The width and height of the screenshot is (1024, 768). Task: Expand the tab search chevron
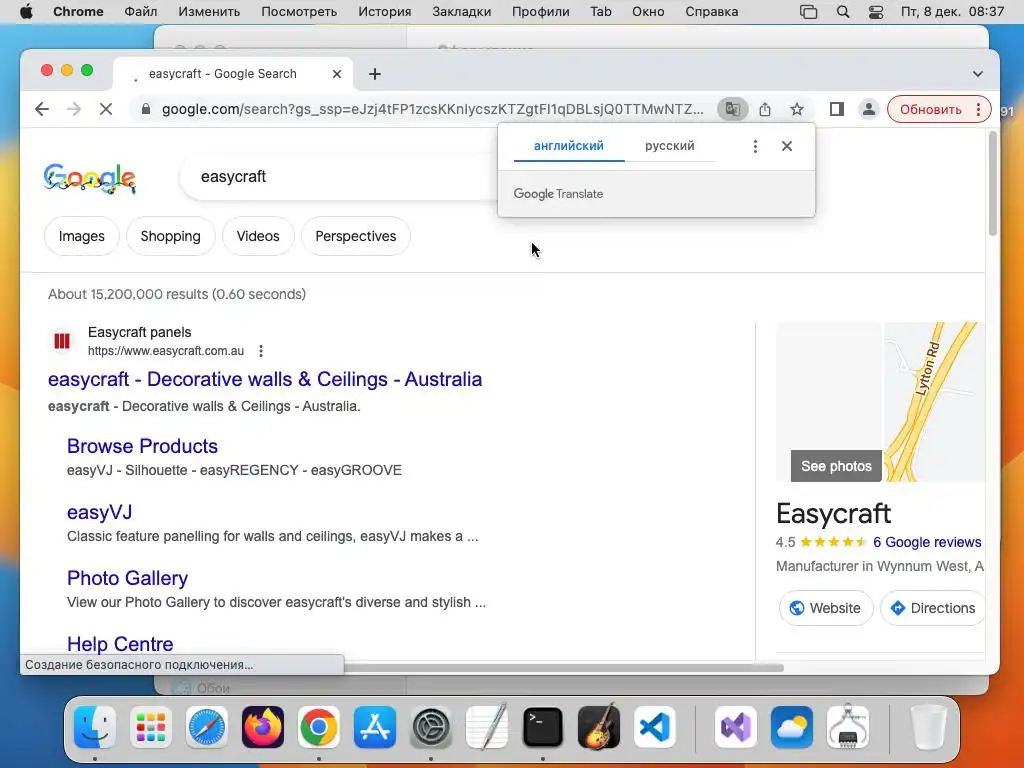point(978,74)
